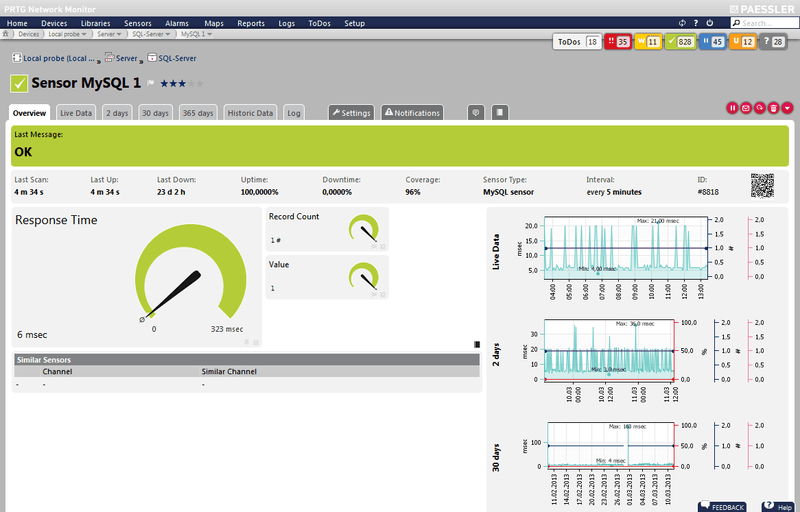Open the Notifications tab
Image resolution: width=800 pixels, height=512 pixels.
point(412,113)
